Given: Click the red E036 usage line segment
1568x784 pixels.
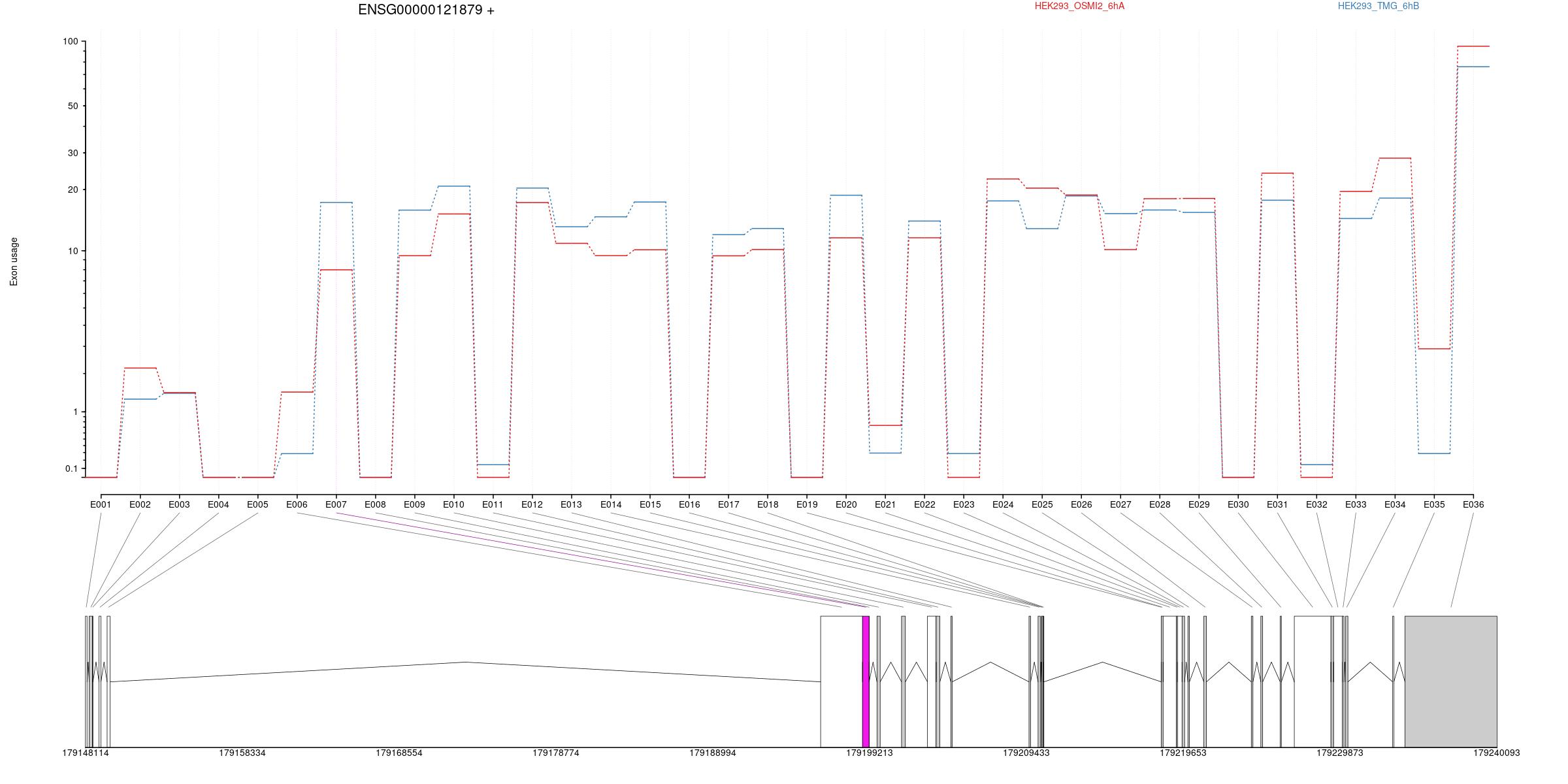Looking at the screenshot, I should (x=1473, y=46).
